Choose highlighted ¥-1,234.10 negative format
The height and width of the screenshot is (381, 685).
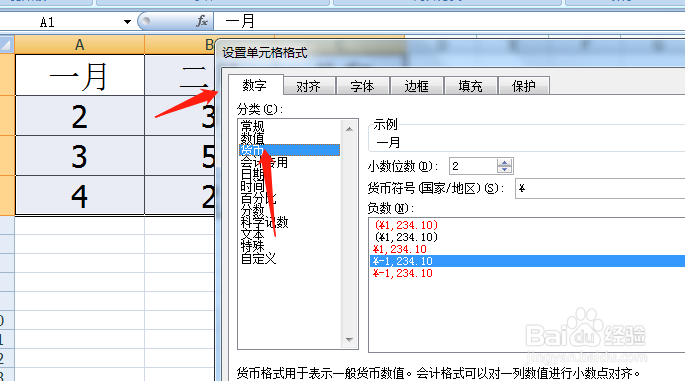[x=527, y=261]
